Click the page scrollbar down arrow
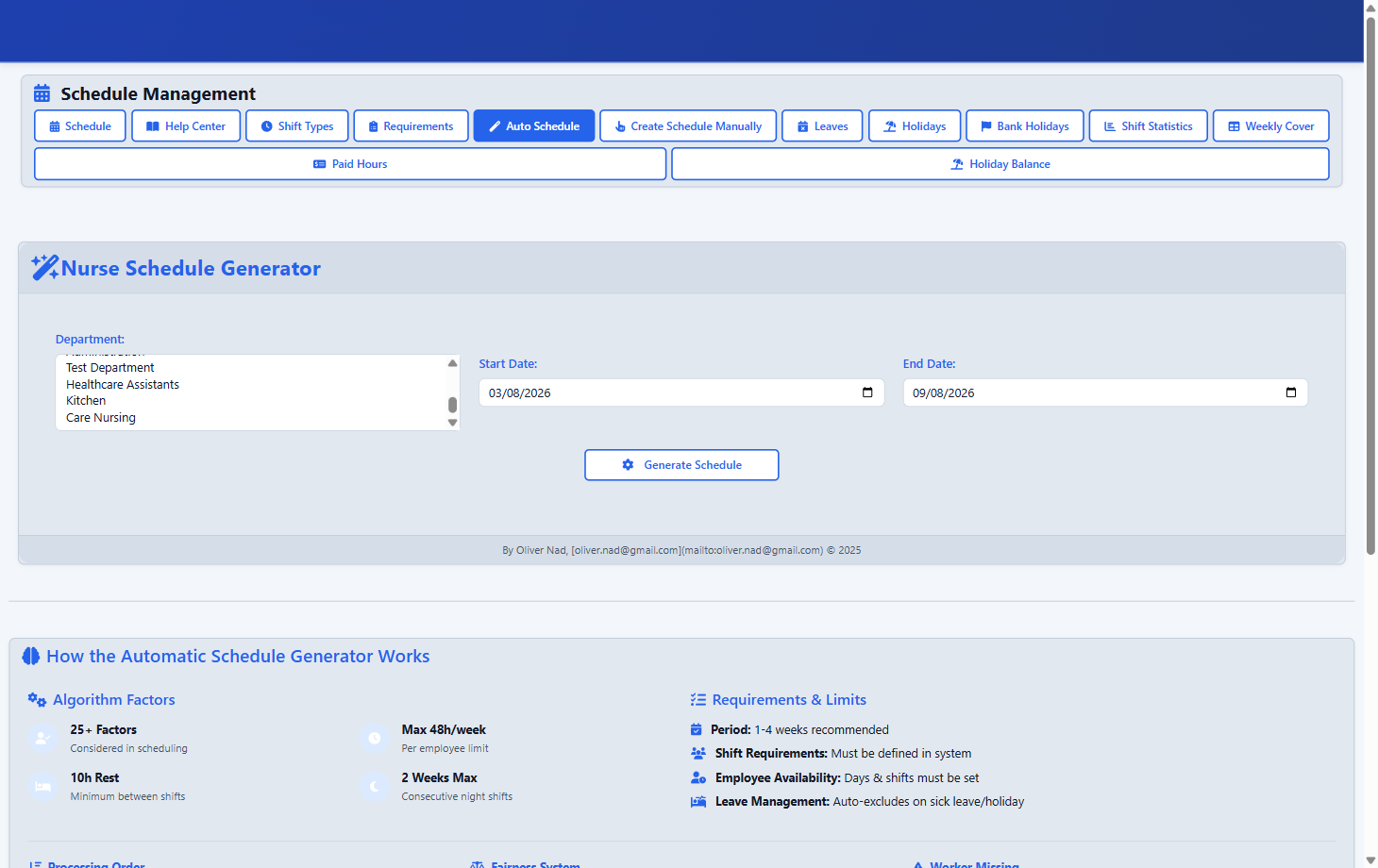Viewport: 1378px width, 868px height. (x=1370, y=860)
